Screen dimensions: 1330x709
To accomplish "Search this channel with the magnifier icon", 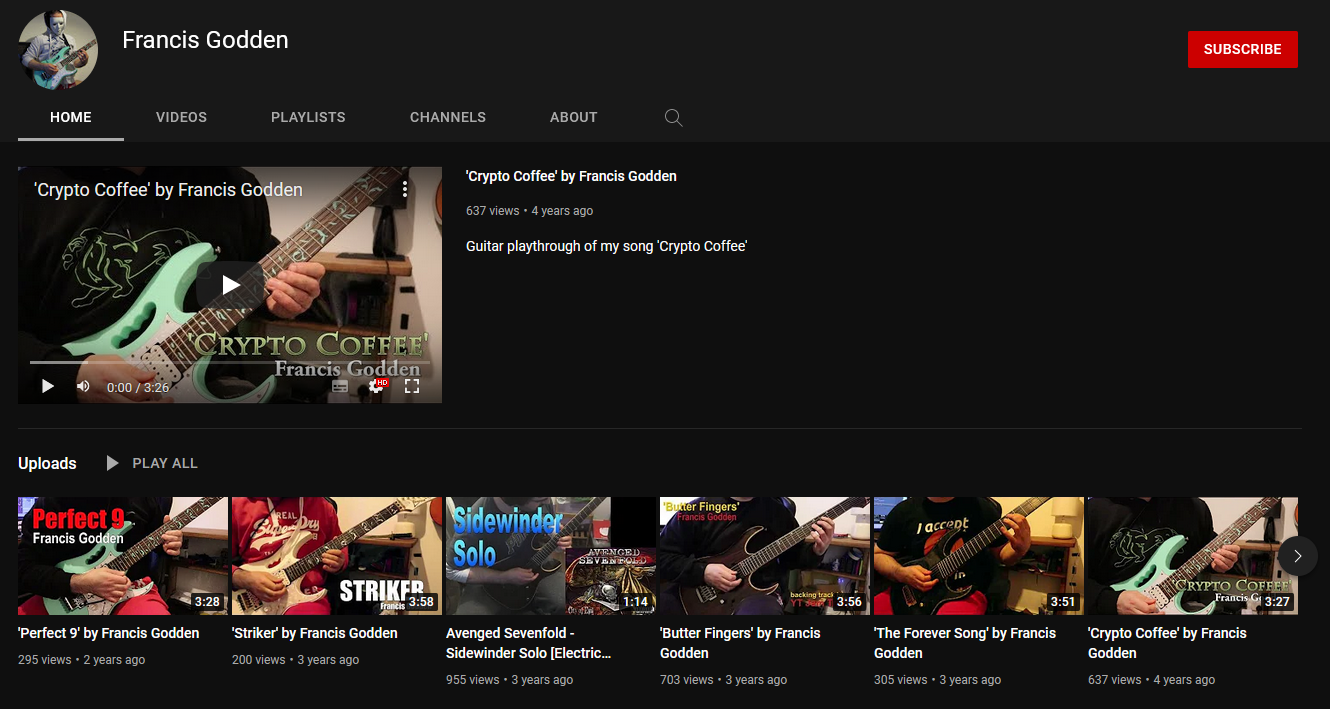I will tap(674, 118).
